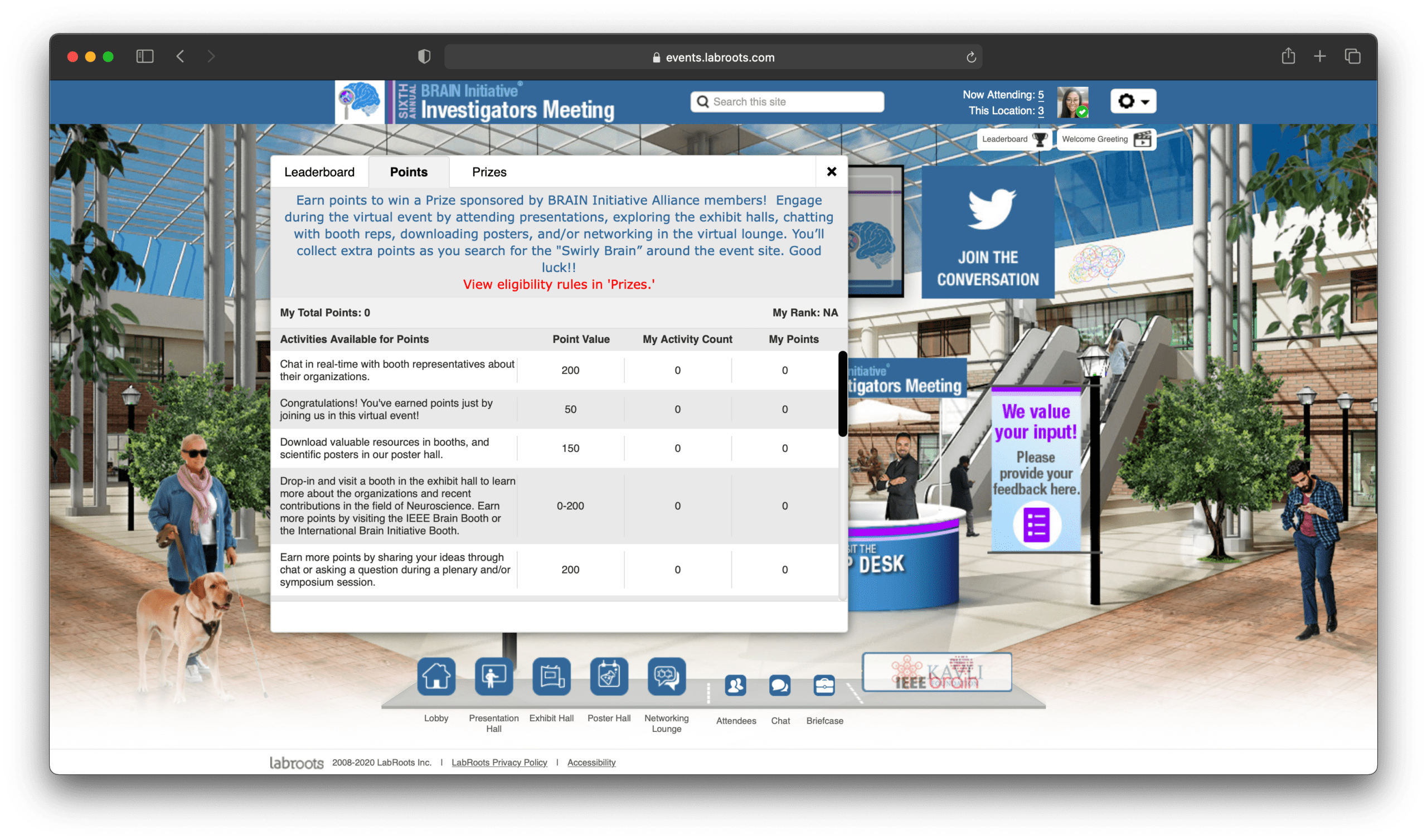Click the Leaderboard trophy button

point(1013,139)
